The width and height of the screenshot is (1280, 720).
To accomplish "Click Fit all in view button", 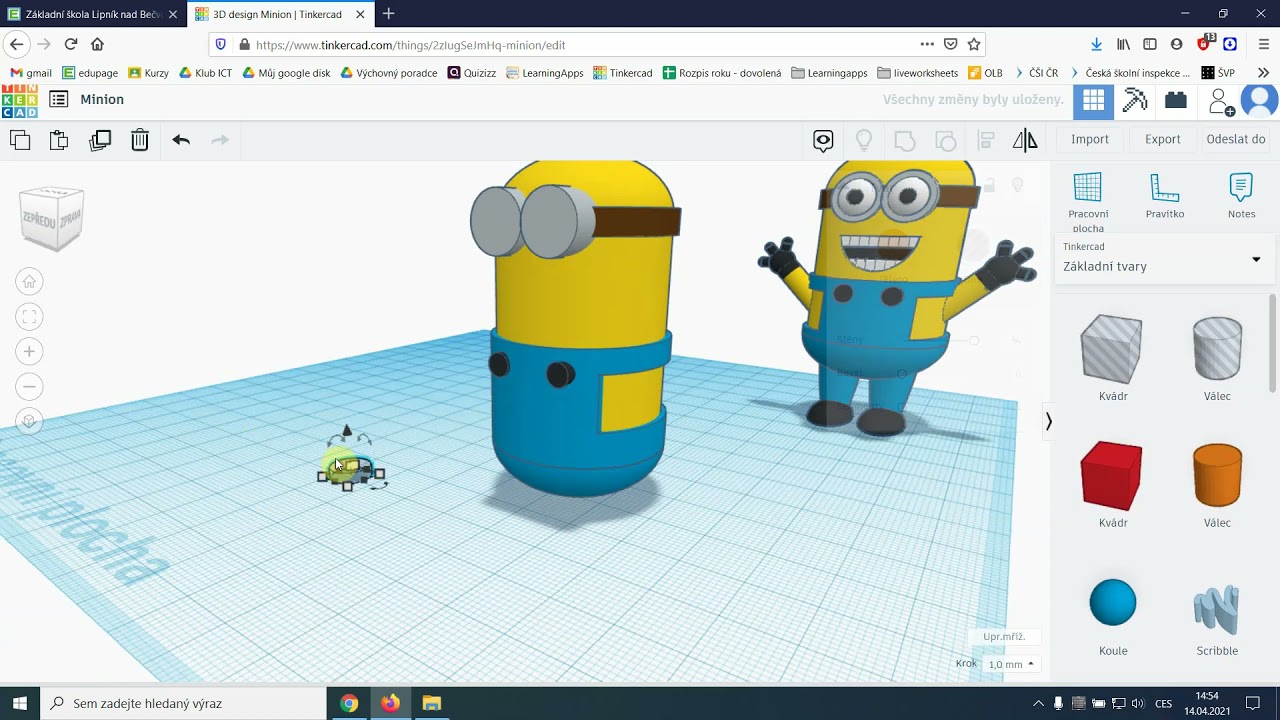I will (x=29, y=317).
